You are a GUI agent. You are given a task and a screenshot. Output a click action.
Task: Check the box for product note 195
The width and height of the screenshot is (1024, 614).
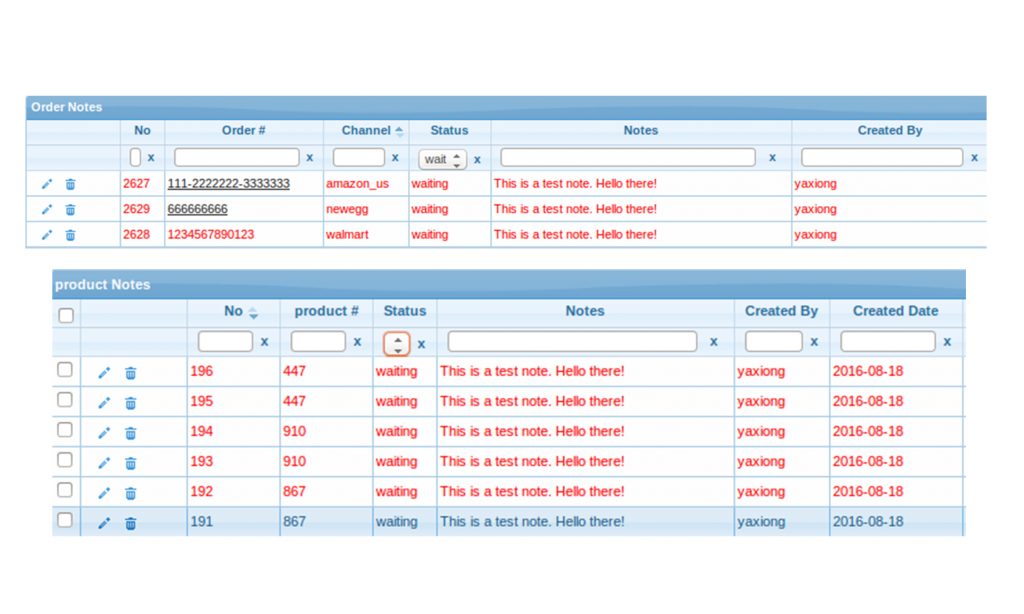(x=65, y=400)
